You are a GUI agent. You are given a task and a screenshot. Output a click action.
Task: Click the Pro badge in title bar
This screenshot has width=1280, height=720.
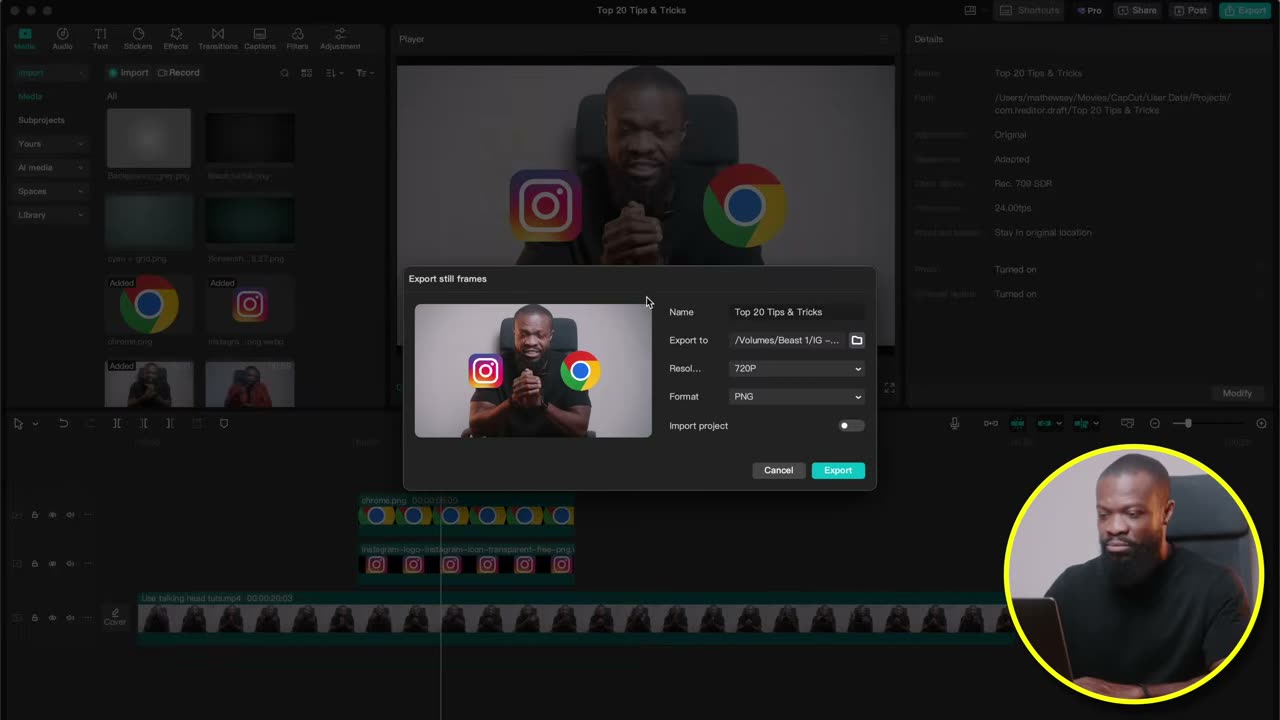[1089, 10]
